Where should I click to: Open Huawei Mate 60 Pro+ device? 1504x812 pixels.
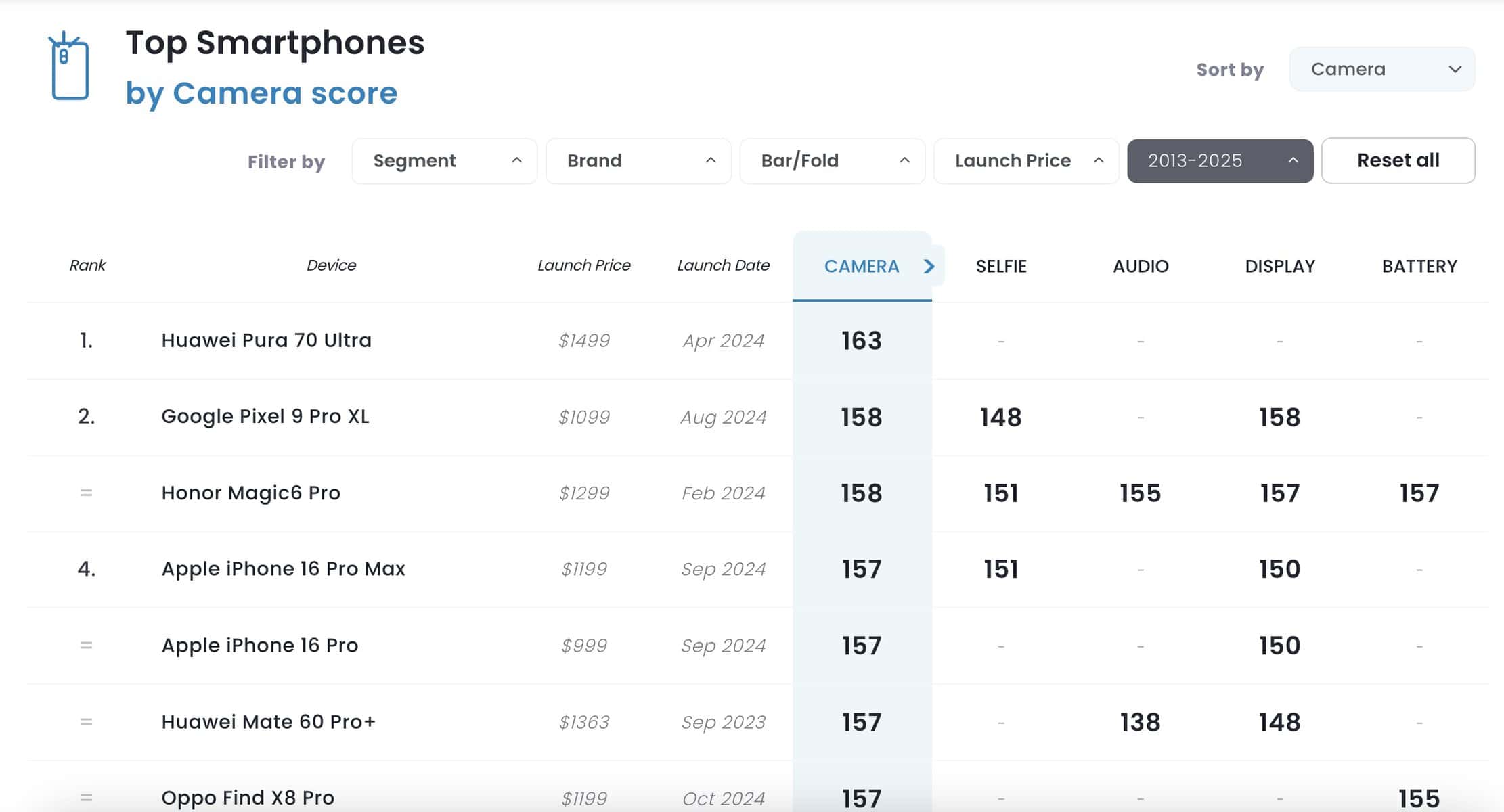tap(268, 722)
